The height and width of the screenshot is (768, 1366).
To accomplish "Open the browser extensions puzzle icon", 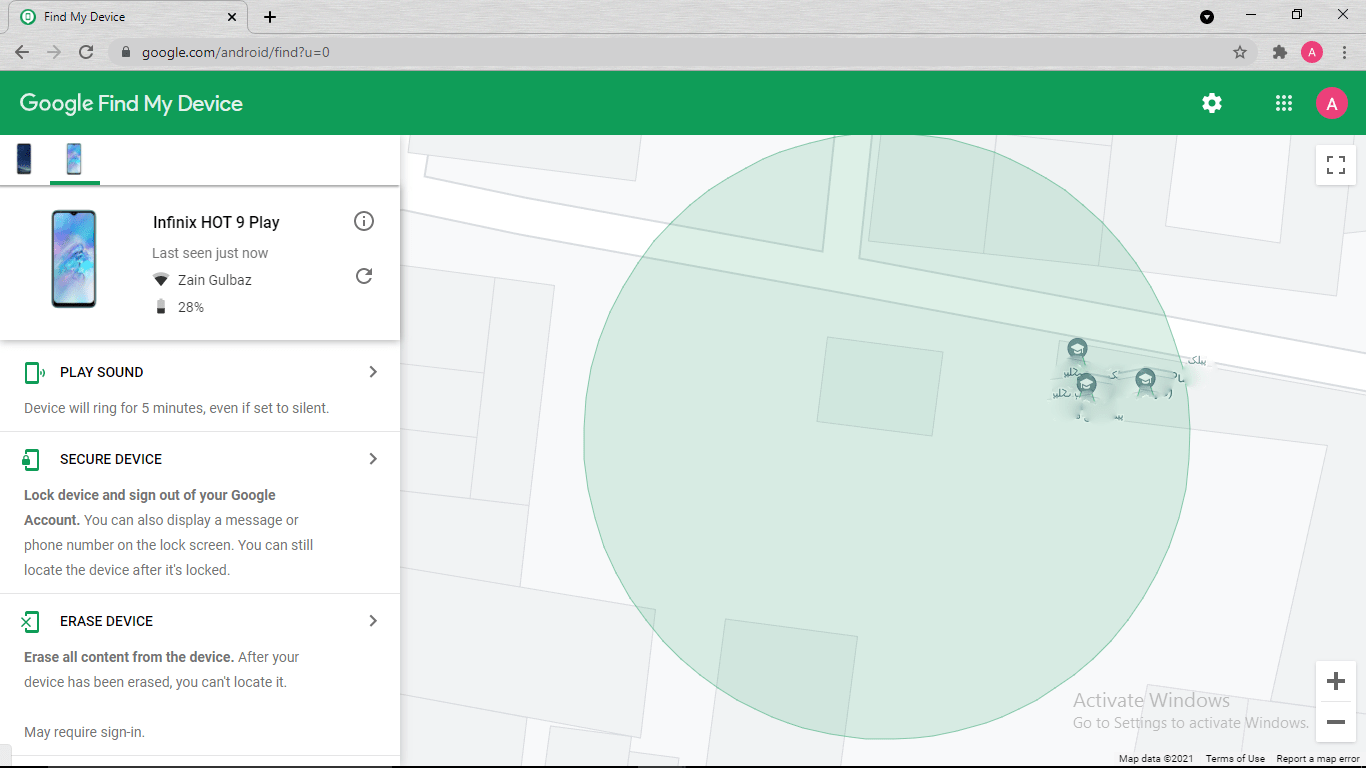I will coord(1280,52).
